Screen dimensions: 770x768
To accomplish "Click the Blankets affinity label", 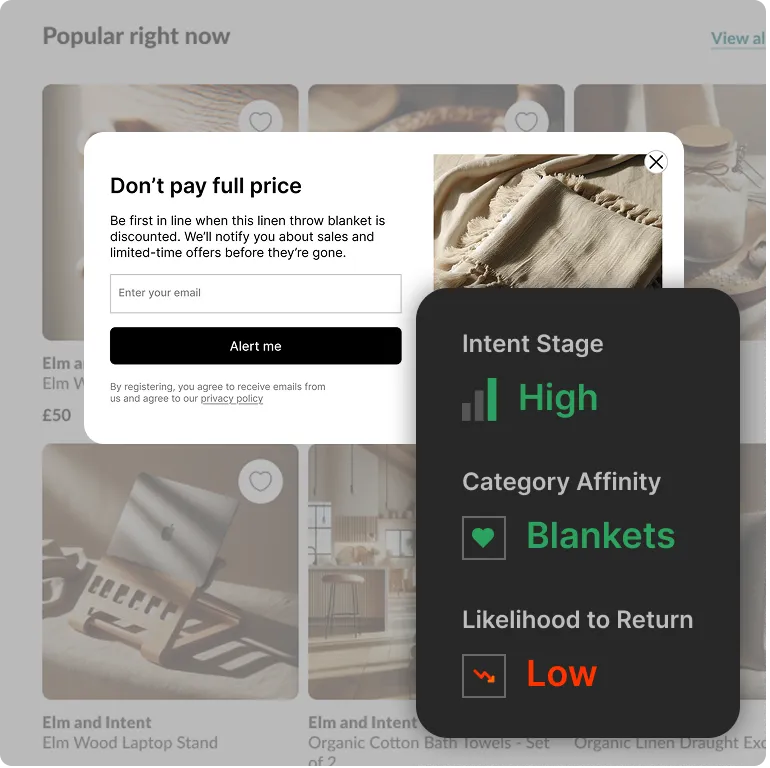I will pos(603,538).
